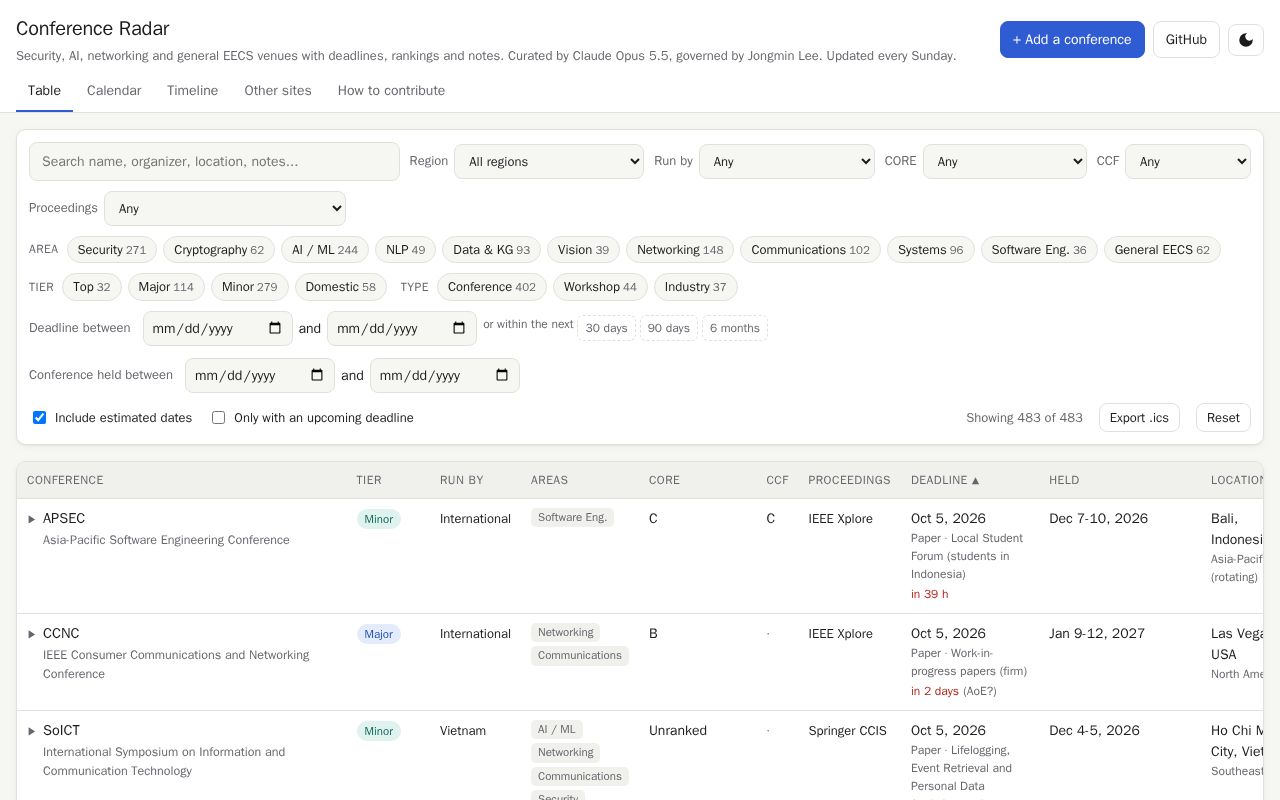The height and width of the screenshot is (800, 1280).
Task: Open the Proceedings dropdown
Action: tap(225, 208)
